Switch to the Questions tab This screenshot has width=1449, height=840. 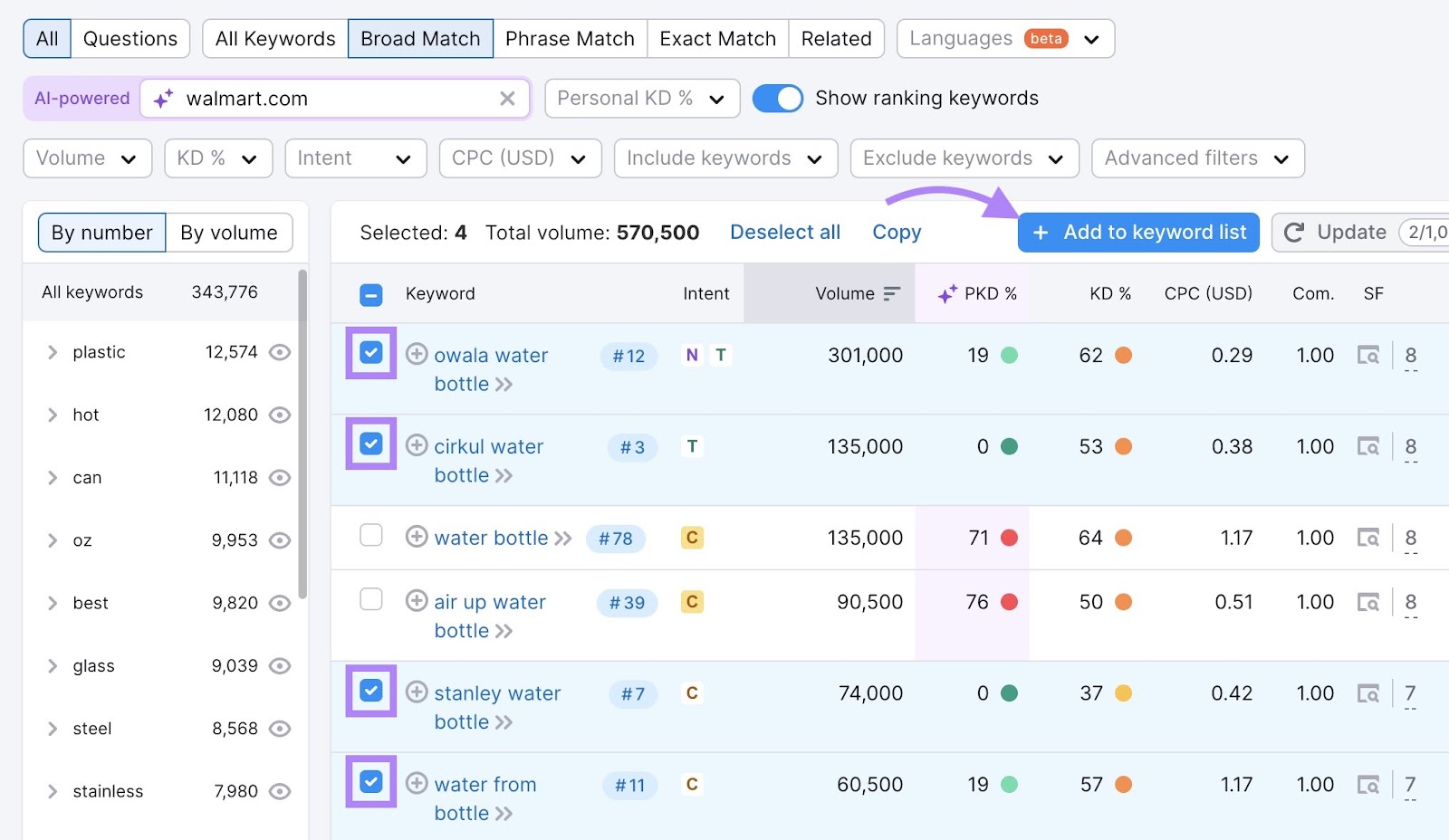click(x=130, y=38)
